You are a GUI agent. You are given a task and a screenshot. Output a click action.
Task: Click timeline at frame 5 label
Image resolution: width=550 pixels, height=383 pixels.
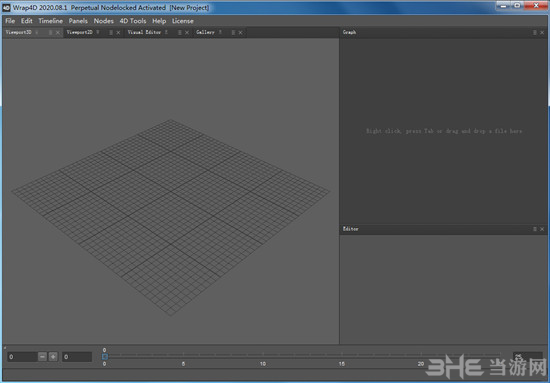pos(183,364)
